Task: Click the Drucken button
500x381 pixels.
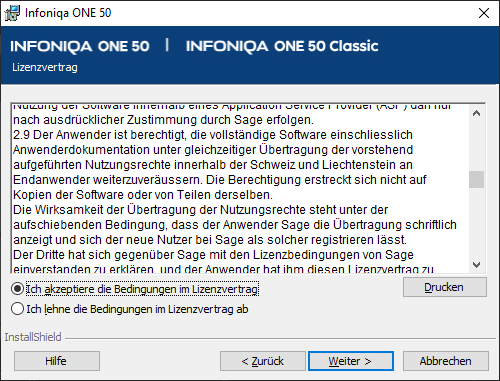Action: 445,287
